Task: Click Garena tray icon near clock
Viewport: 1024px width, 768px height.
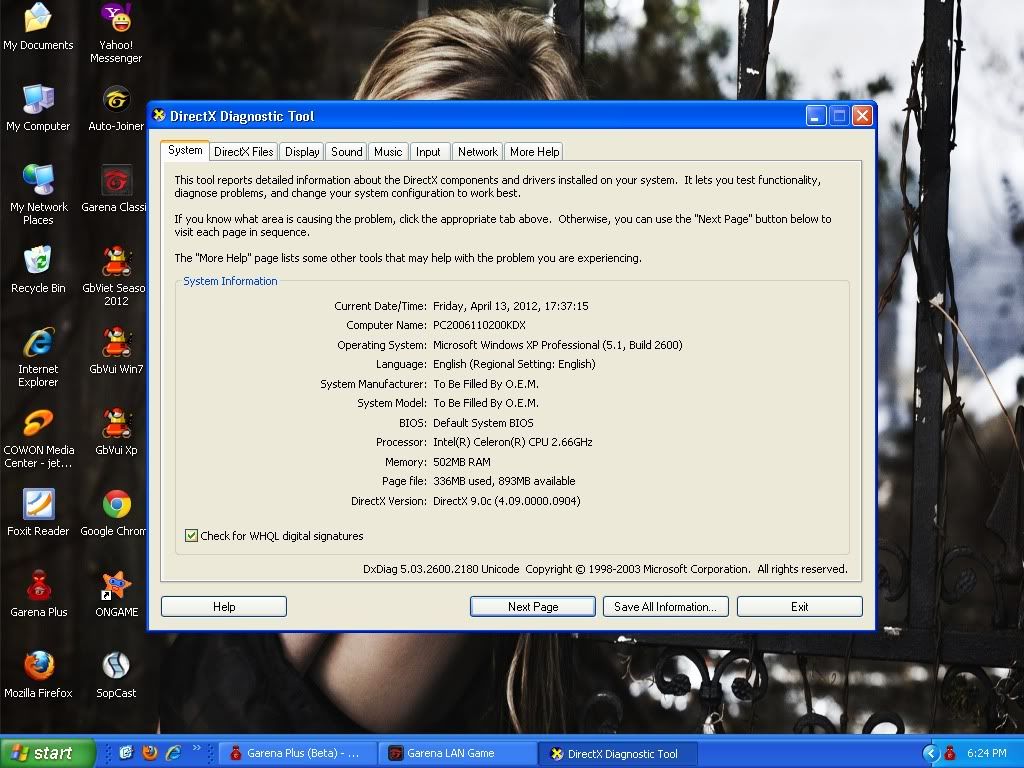Action: (950, 754)
